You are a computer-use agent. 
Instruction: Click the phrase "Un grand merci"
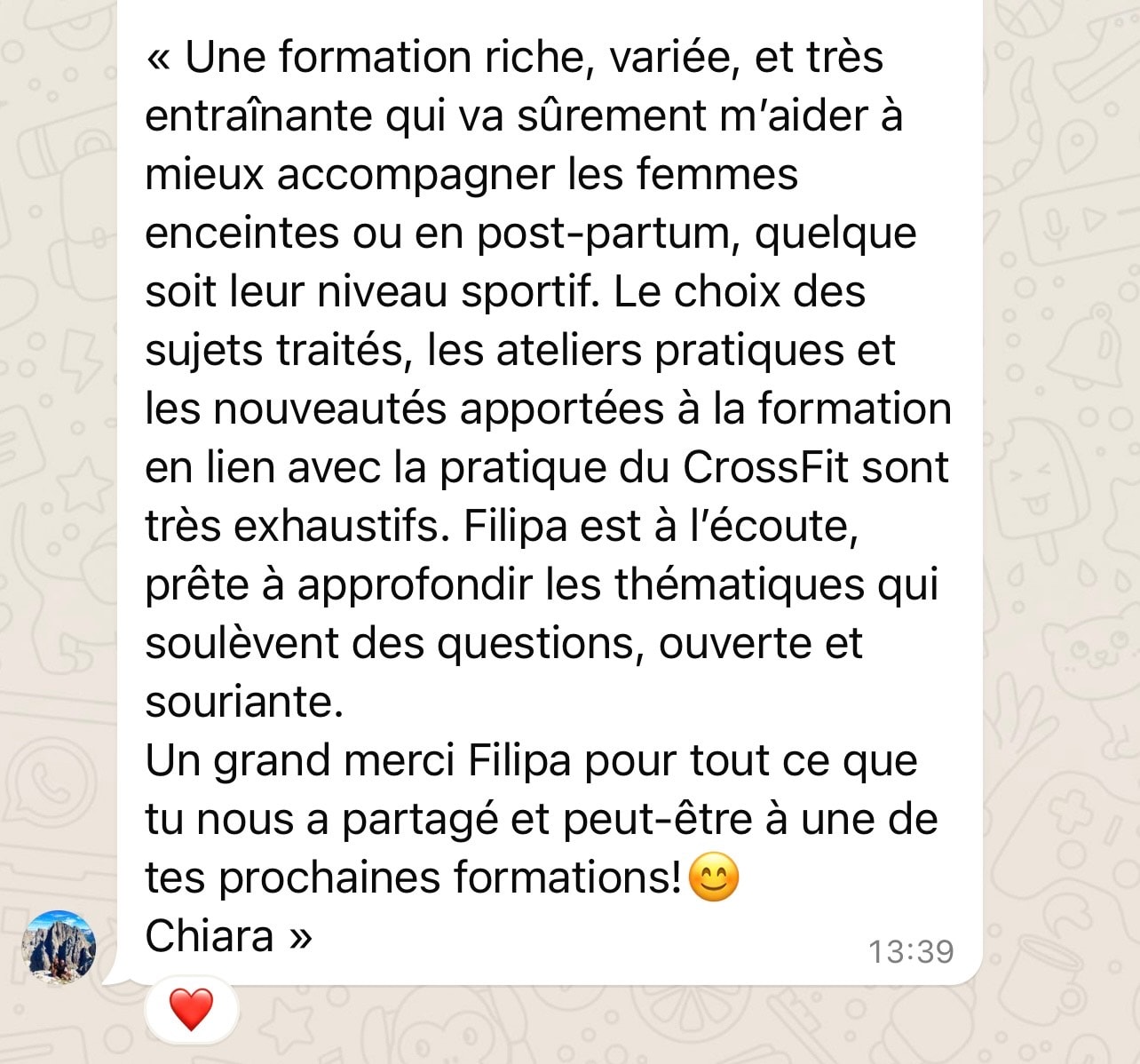pyautogui.click(x=300, y=761)
